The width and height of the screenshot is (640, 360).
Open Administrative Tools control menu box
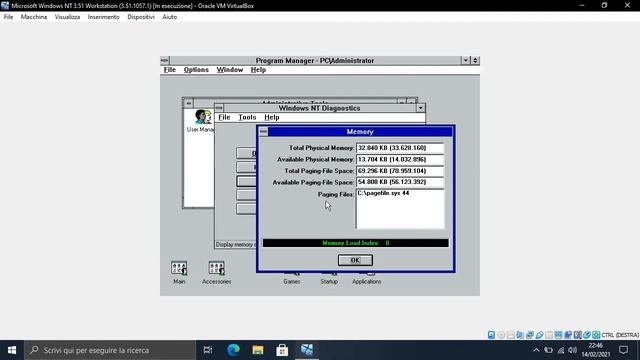188,103
